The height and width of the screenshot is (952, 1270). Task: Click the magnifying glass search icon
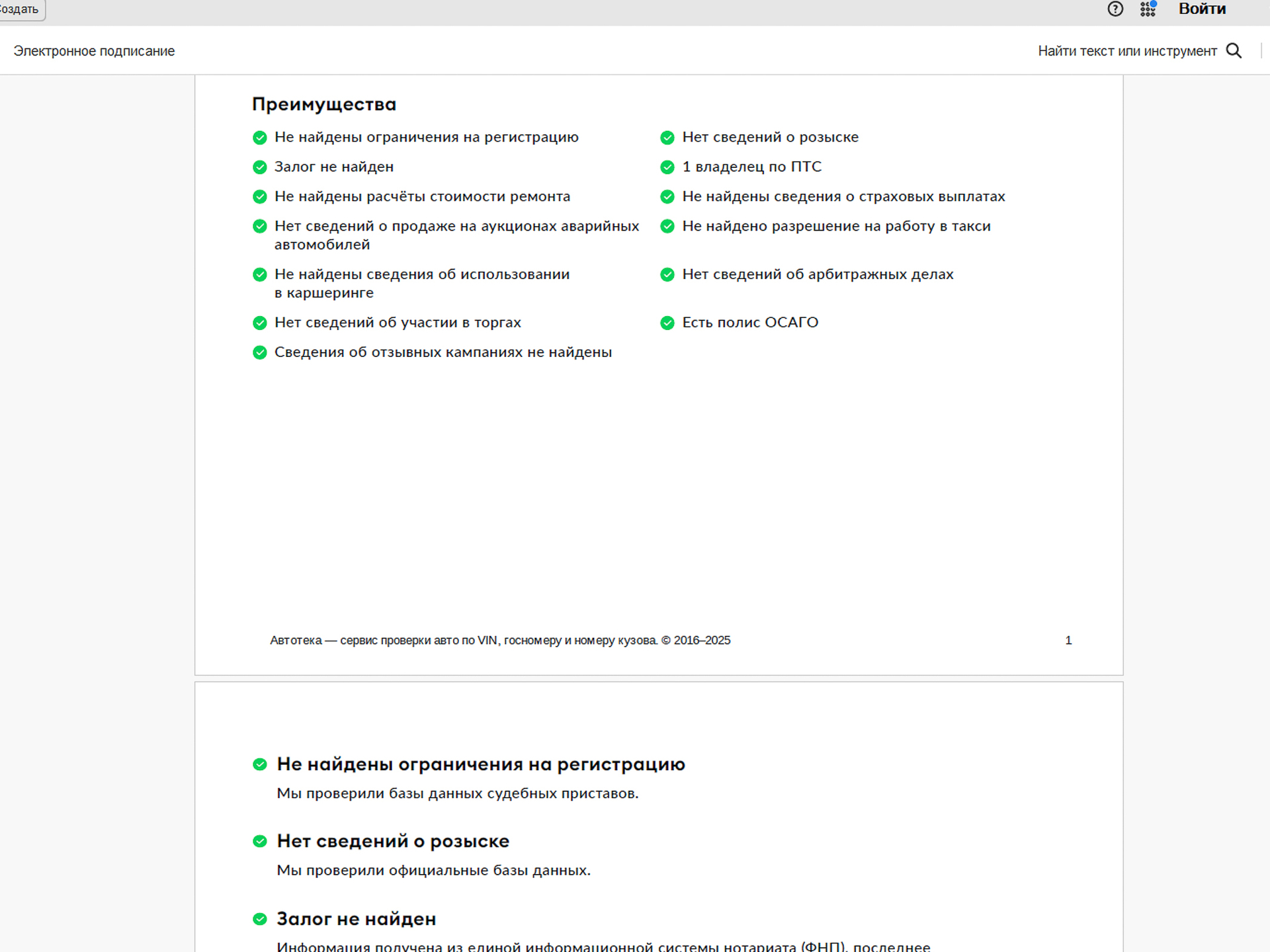pos(1234,51)
